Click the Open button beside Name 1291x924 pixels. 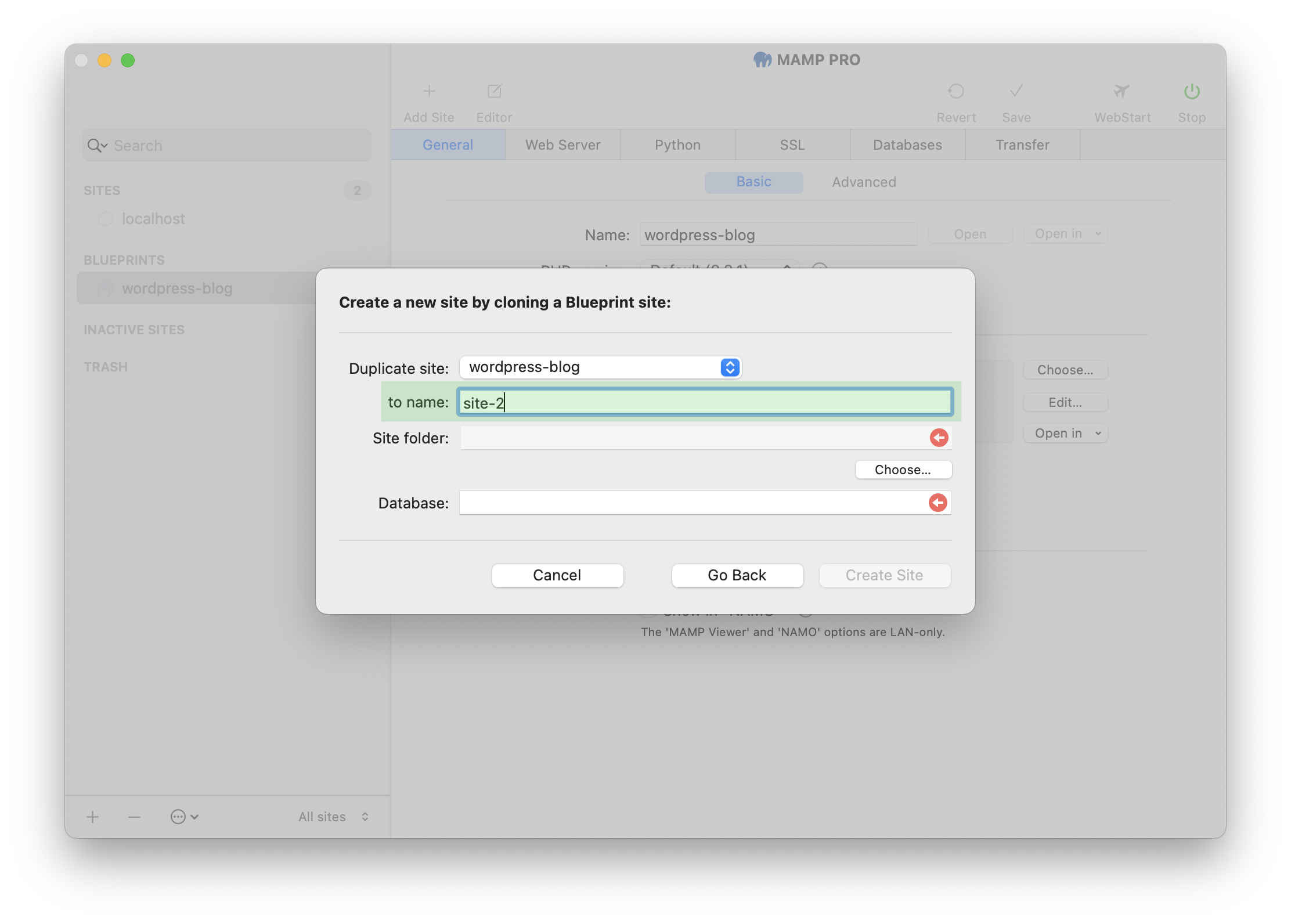point(970,234)
